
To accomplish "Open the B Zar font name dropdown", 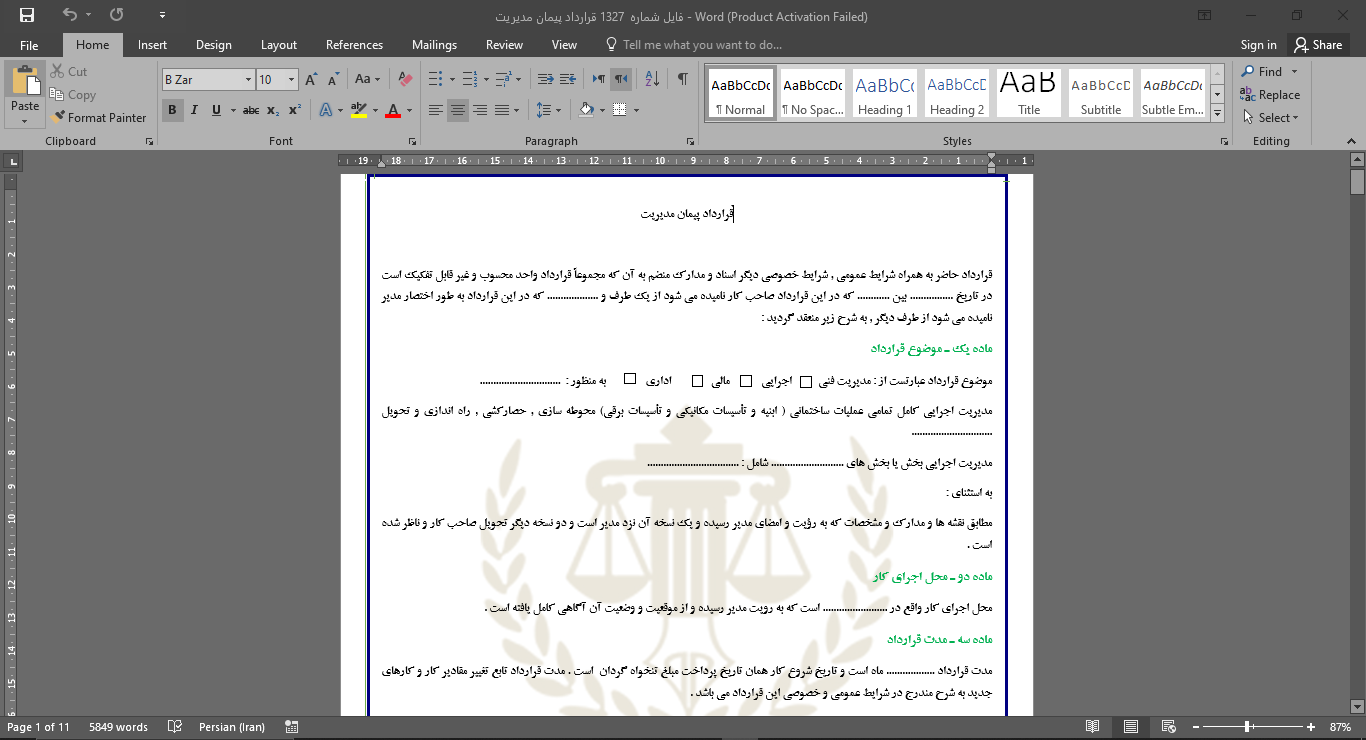I will coord(249,80).
